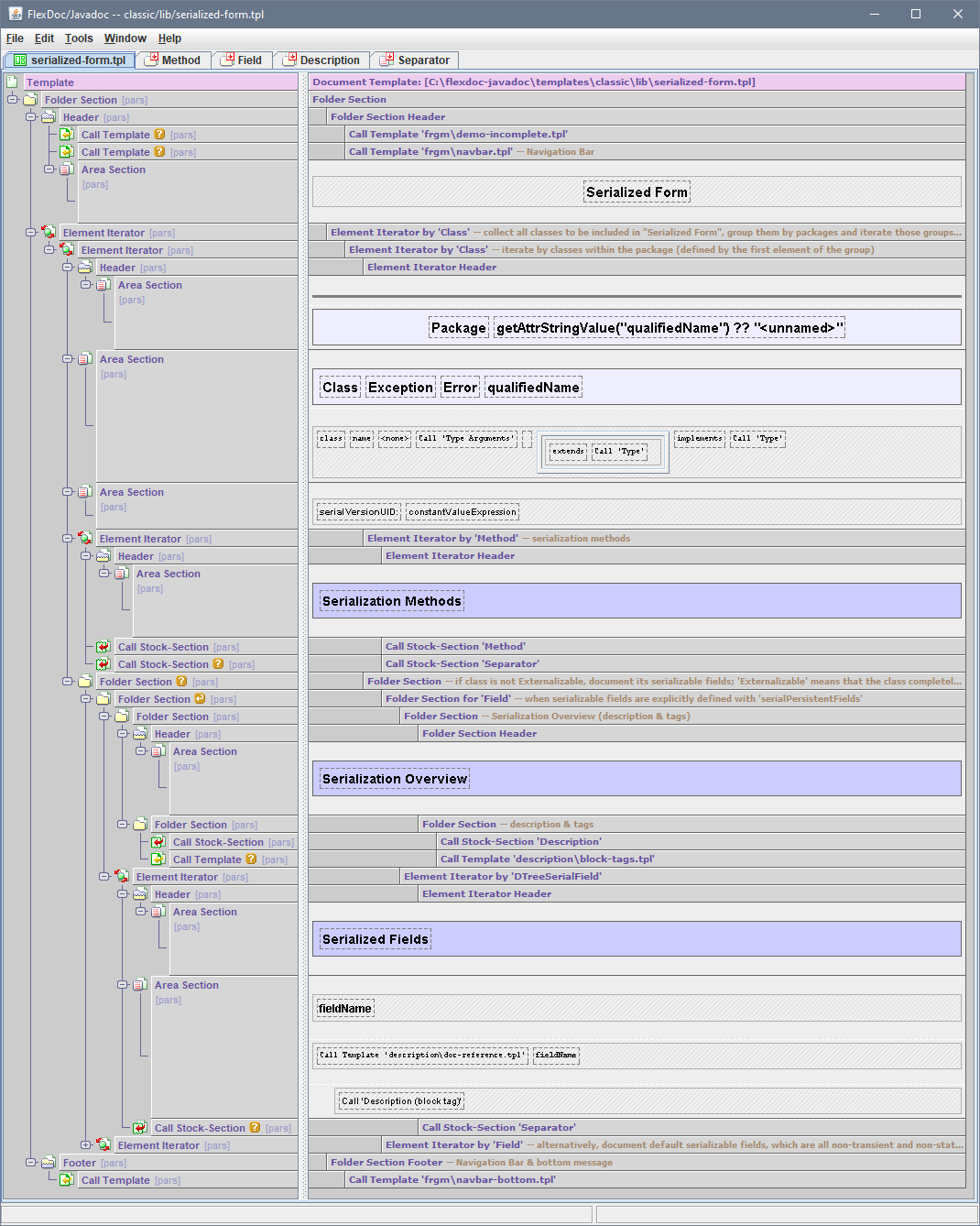Click the 'Call Template frgm\navbar-bottom.tpl' row
This screenshot has height=1226, width=980.
coord(452,1180)
